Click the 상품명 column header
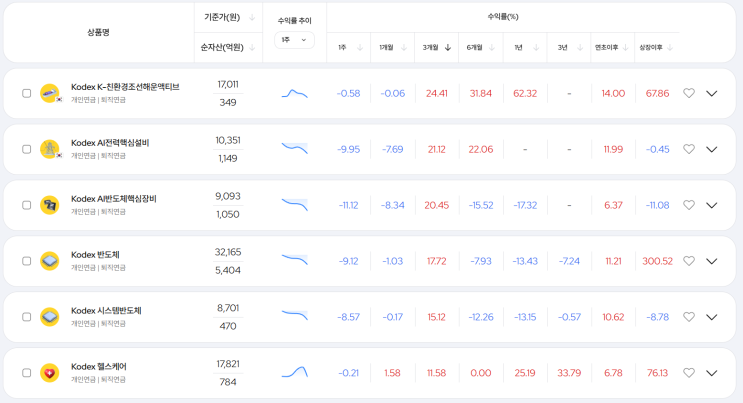 tap(99, 32)
